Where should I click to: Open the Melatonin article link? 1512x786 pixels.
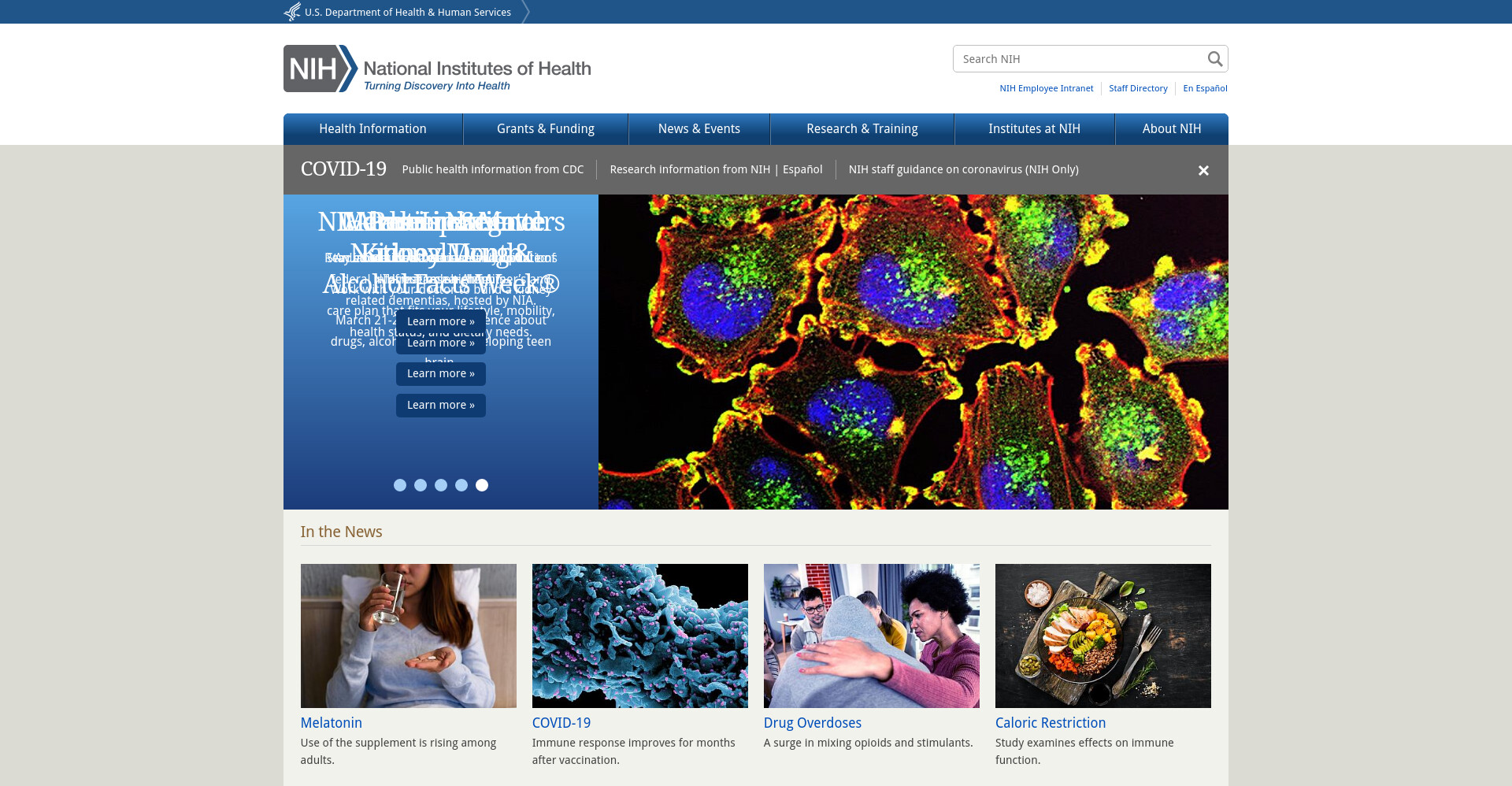332,723
